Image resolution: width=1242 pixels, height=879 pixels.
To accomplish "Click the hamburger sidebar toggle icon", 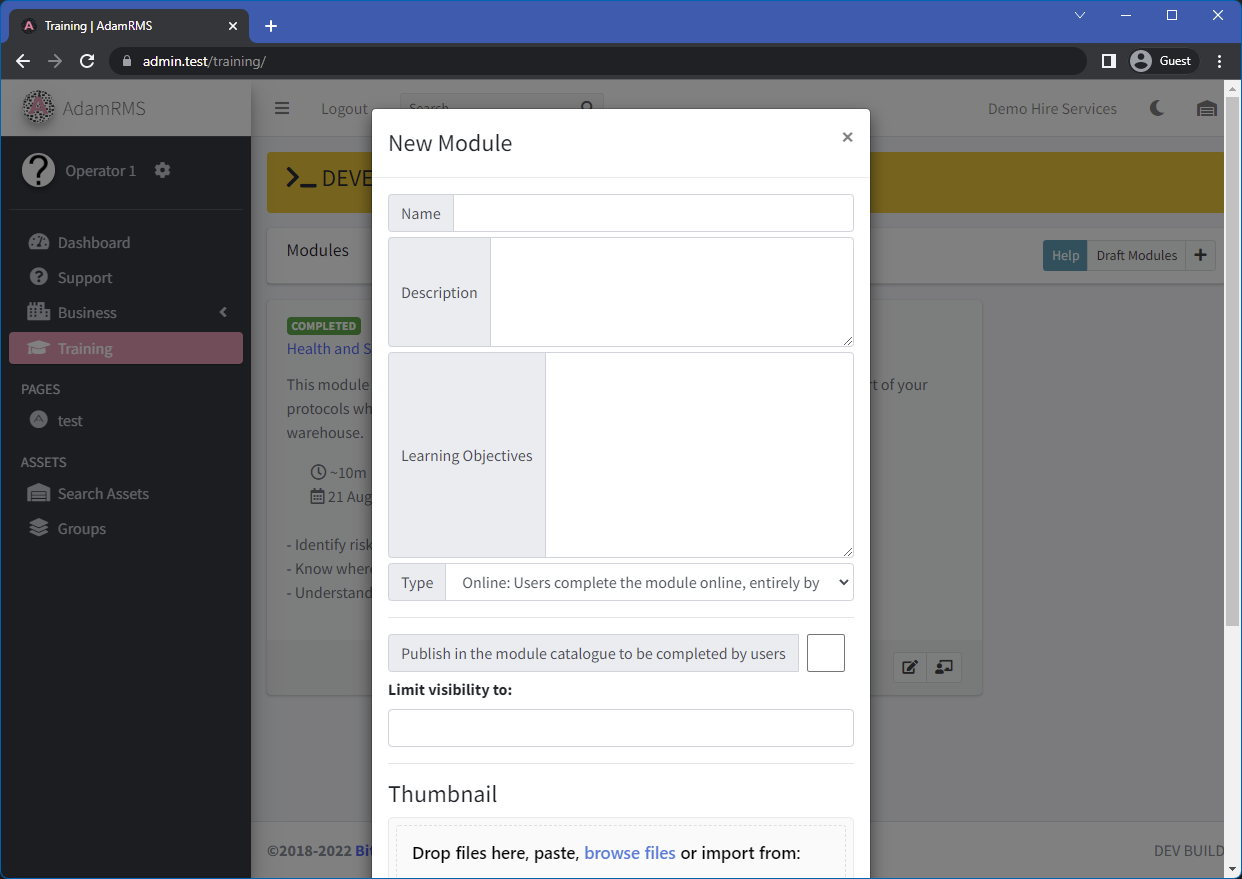I will coord(282,109).
